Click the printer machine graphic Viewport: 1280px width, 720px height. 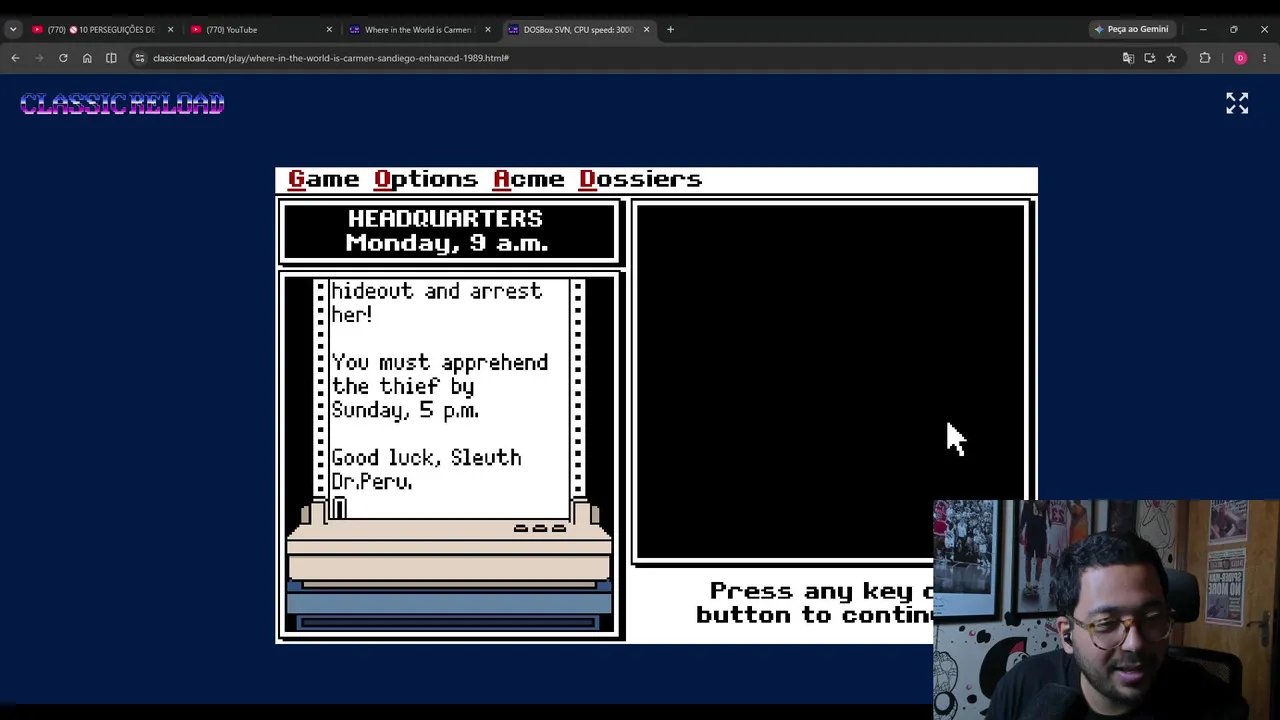click(x=449, y=567)
